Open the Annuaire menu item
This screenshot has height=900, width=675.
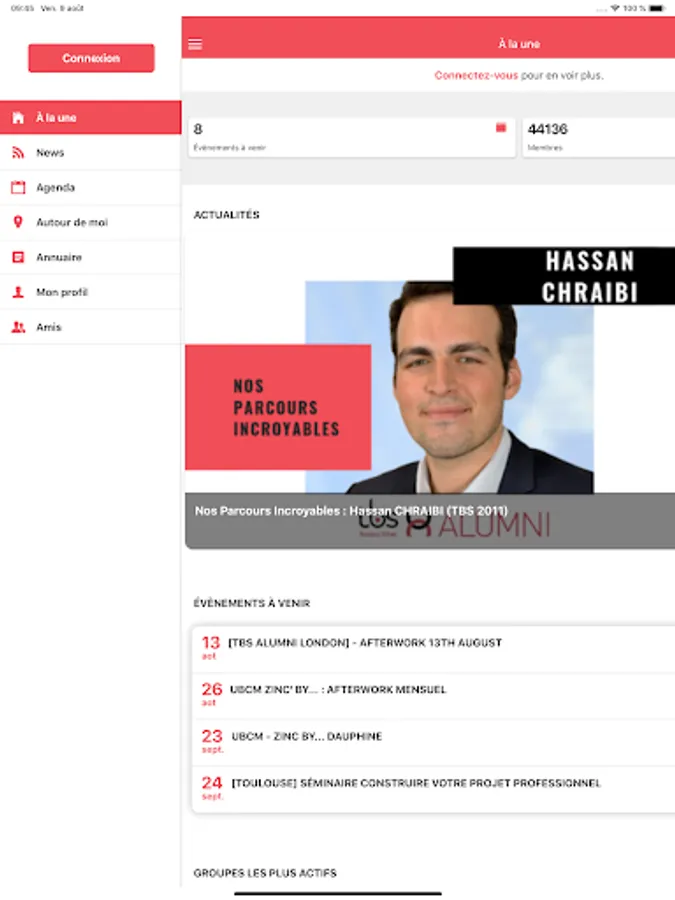click(91, 257)
